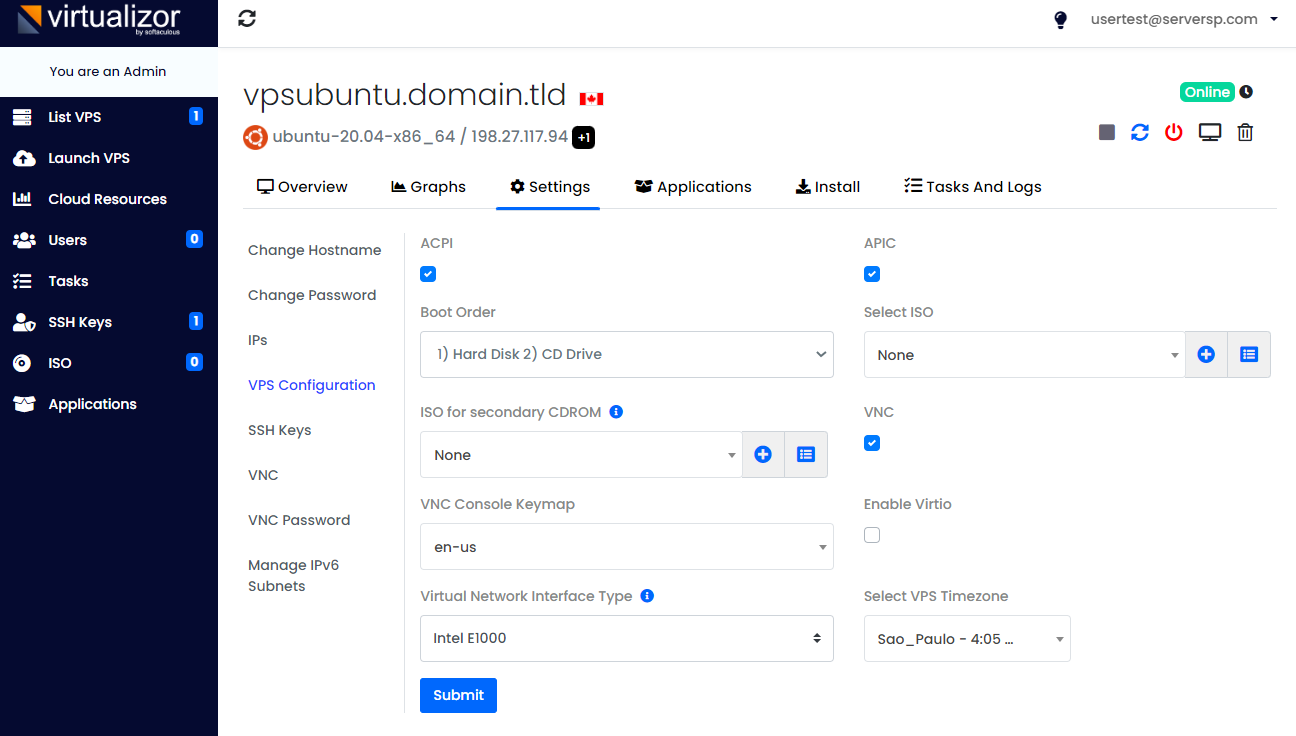Click the Users group icon
The width and height of the screenshot is (1296, 736).
click(23, 240)
